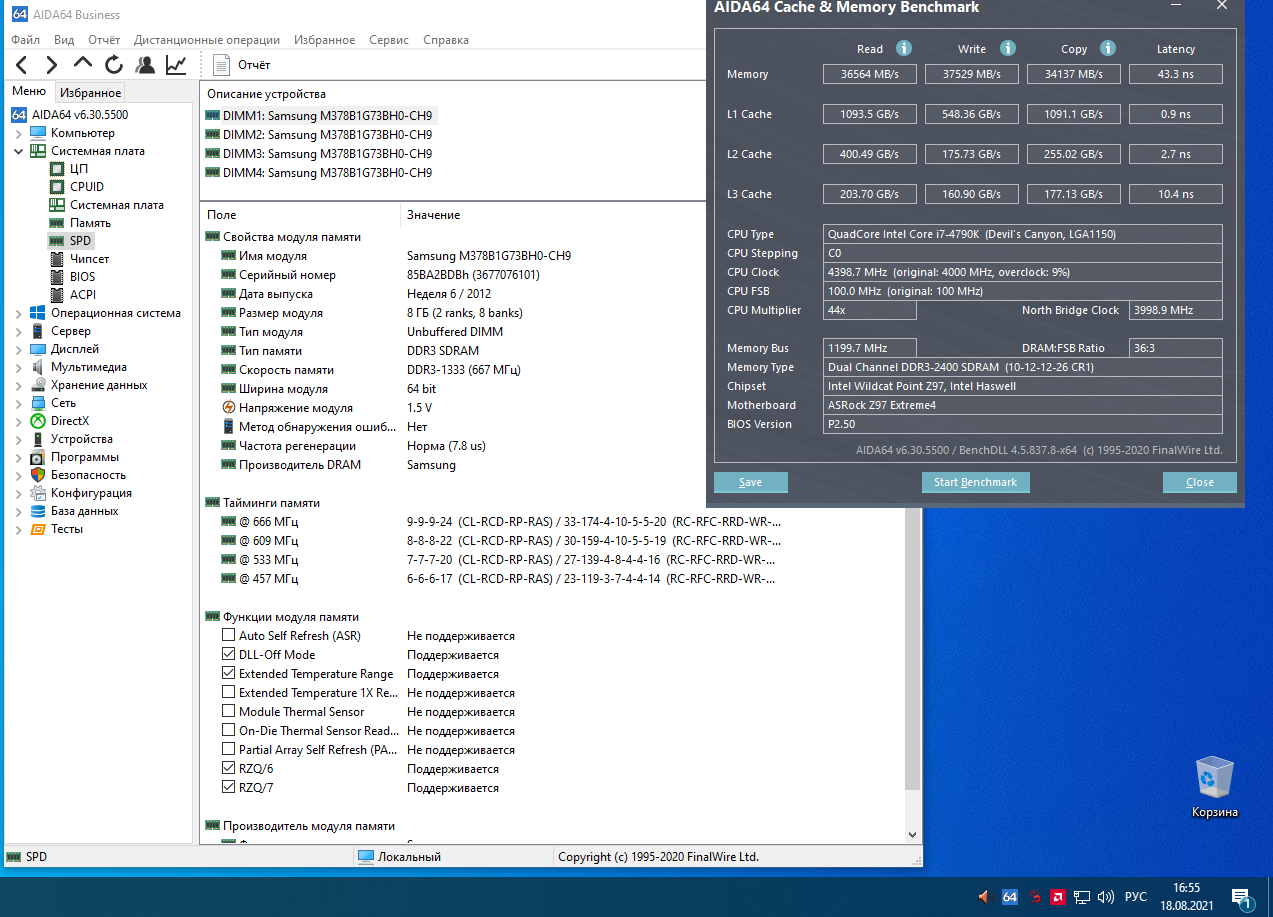1273x917 pixels.
Task: Click the Memory Read value 36564 MB/s
Action: click(870, 74)
